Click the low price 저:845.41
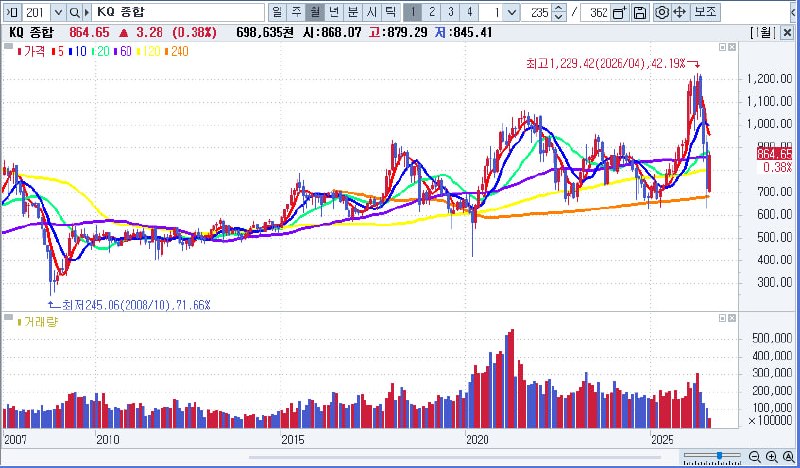The height and width of the screenshot is (468, 800). [x=464, y=33]
